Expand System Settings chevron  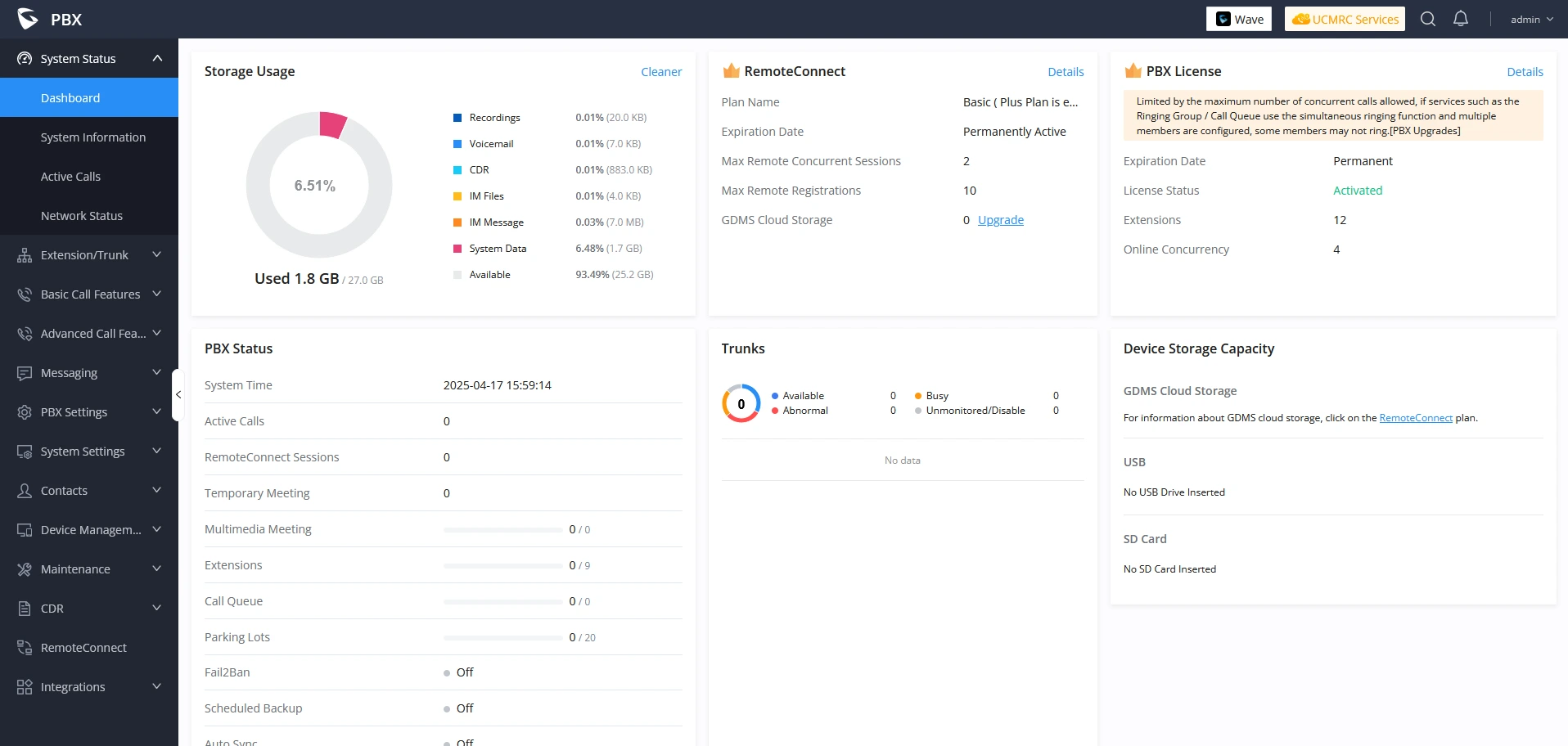[x=157, y=452]
